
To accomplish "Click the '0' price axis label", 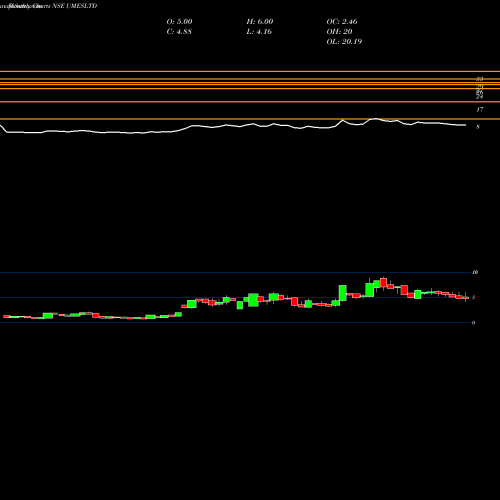I will tap(474, 322).
